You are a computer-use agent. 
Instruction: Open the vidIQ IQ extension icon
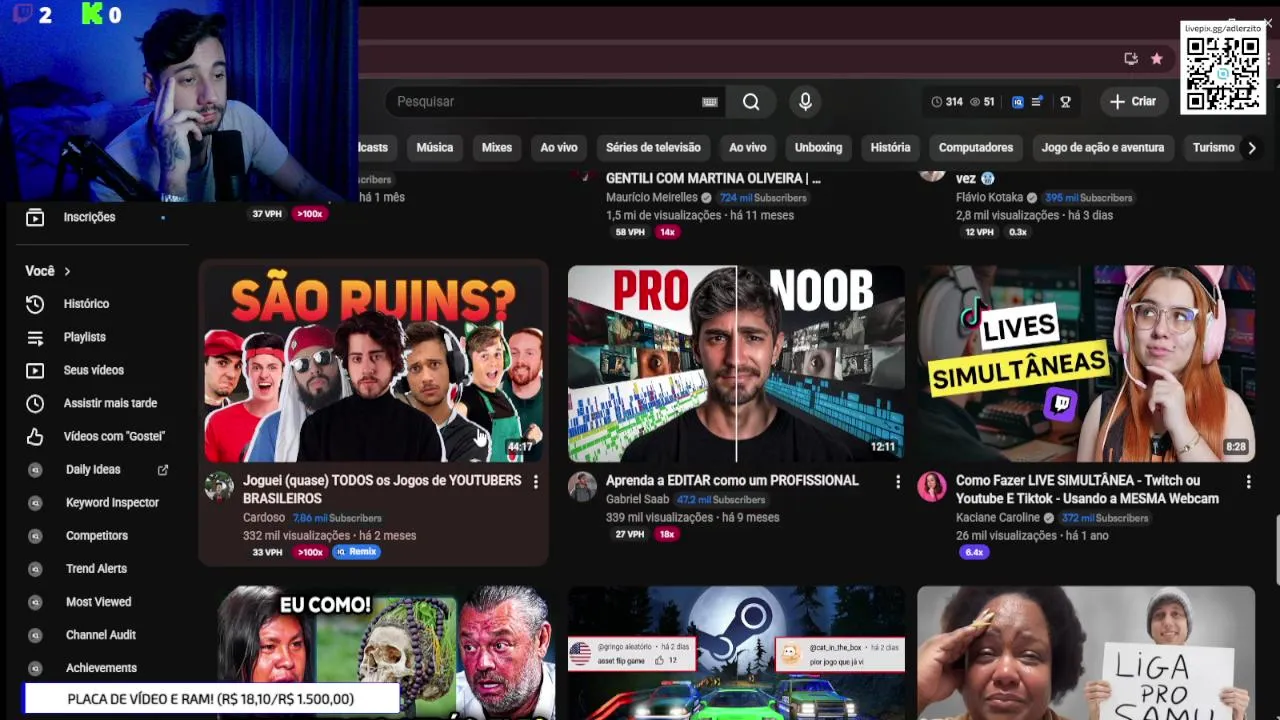click(1018, 101)
